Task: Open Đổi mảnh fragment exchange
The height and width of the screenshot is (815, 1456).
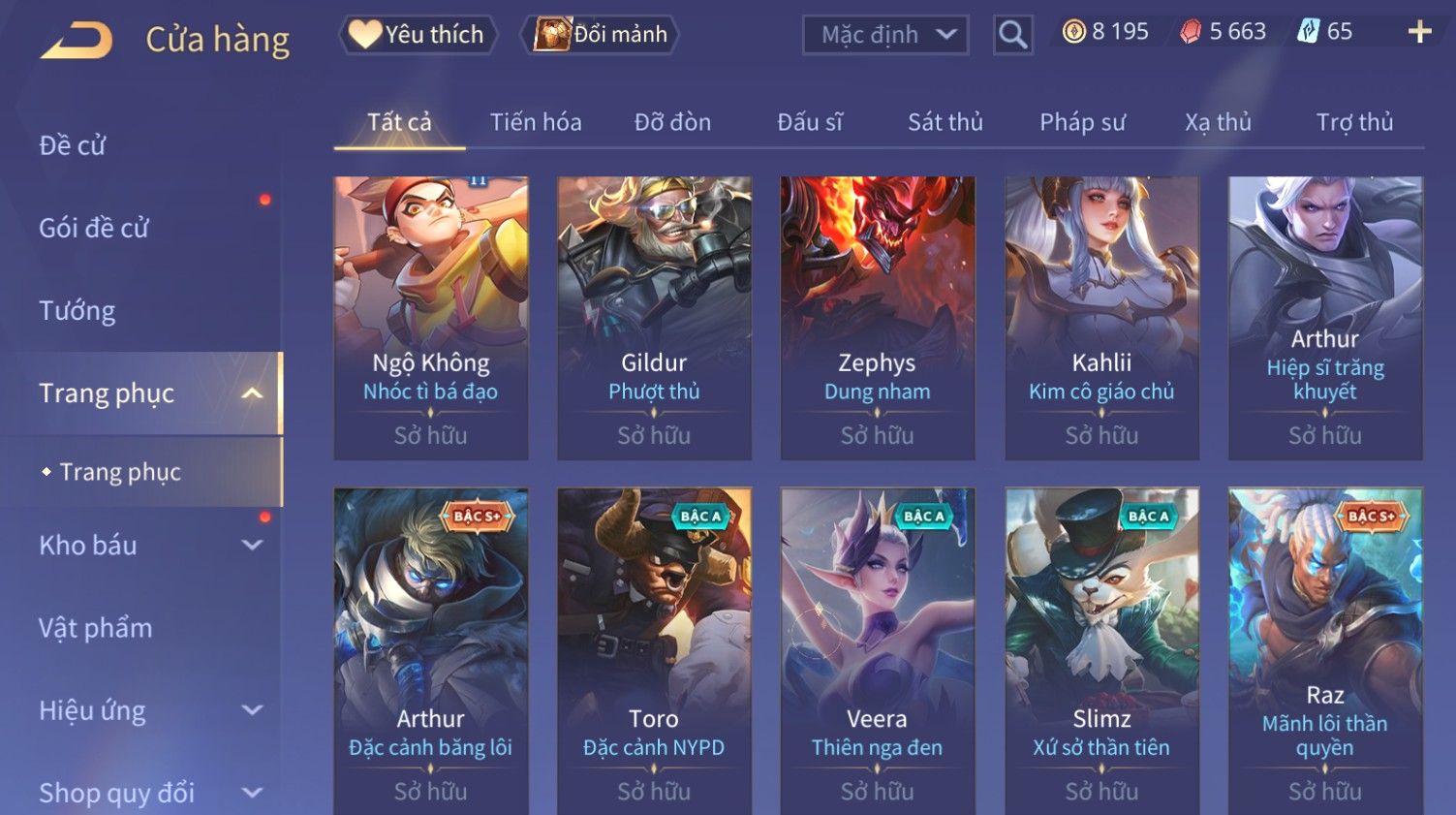Action: 601,34
